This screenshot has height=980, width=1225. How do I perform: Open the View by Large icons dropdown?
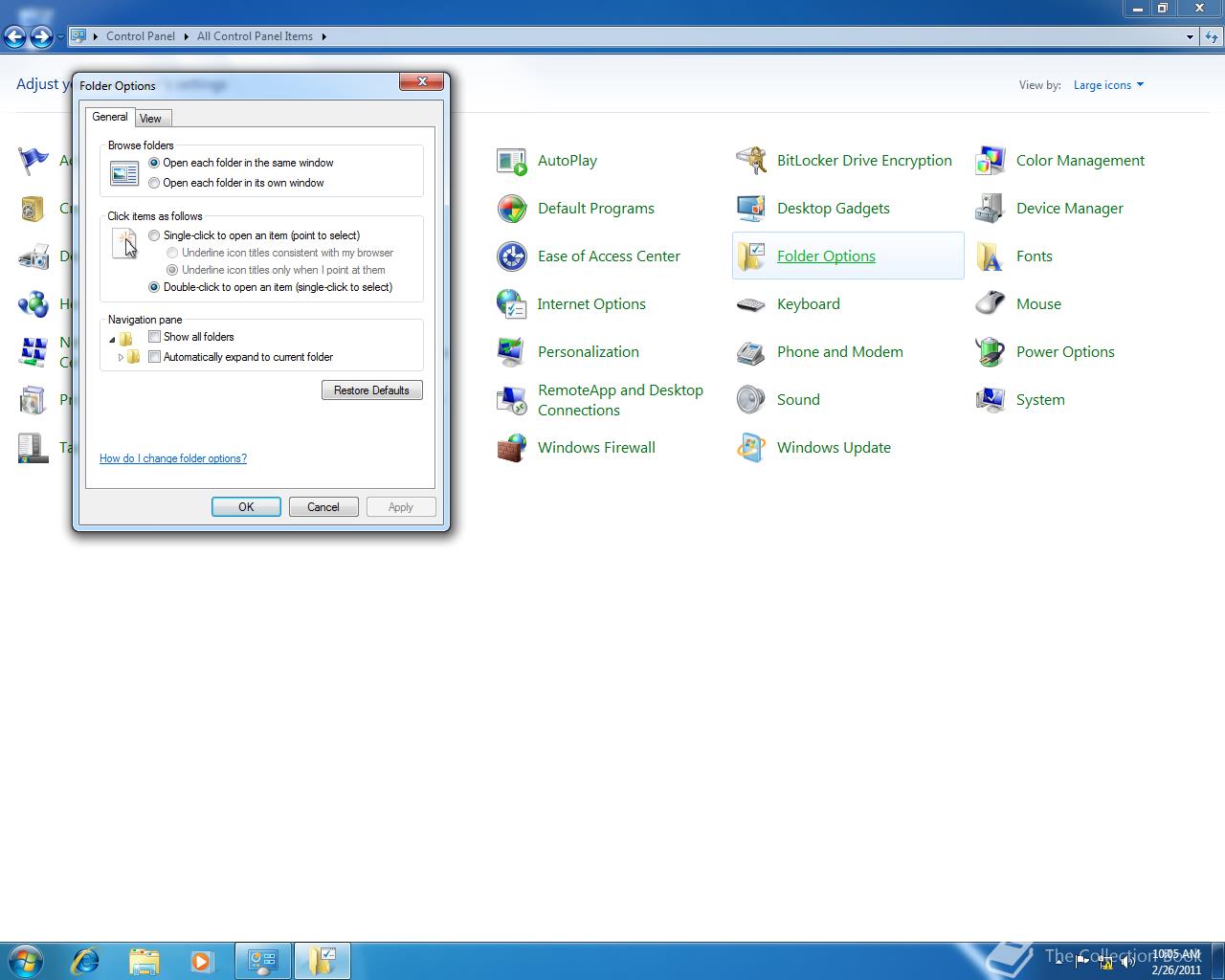(x=1108, y=85)
